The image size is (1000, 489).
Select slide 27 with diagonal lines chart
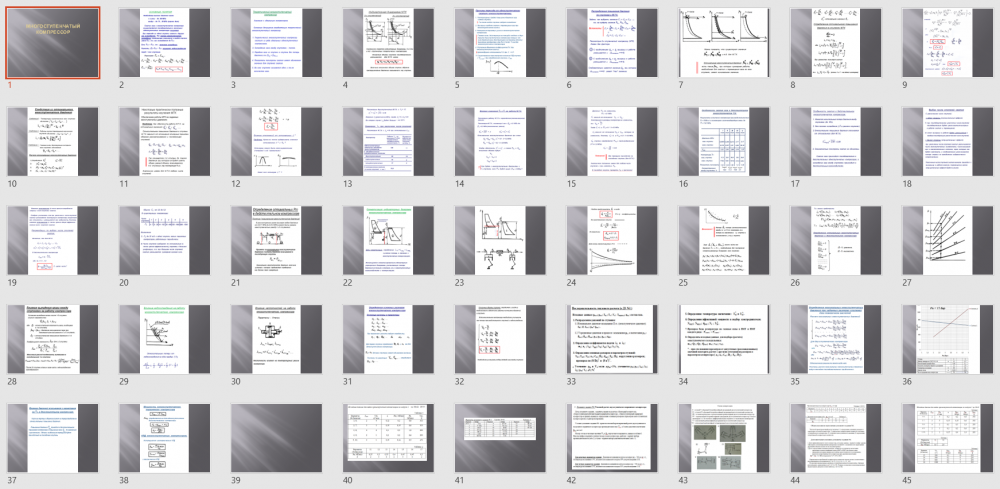948,240
